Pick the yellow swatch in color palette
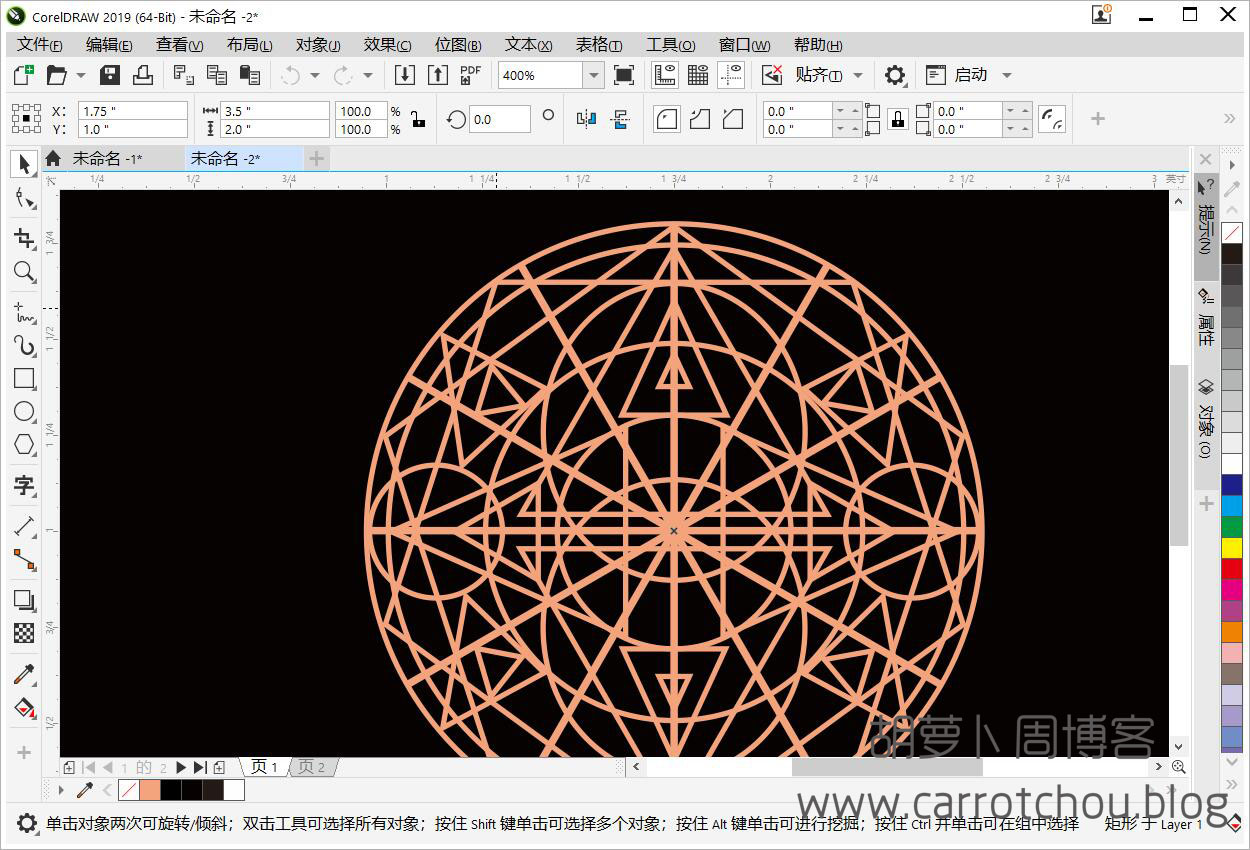 (1232, 547)
